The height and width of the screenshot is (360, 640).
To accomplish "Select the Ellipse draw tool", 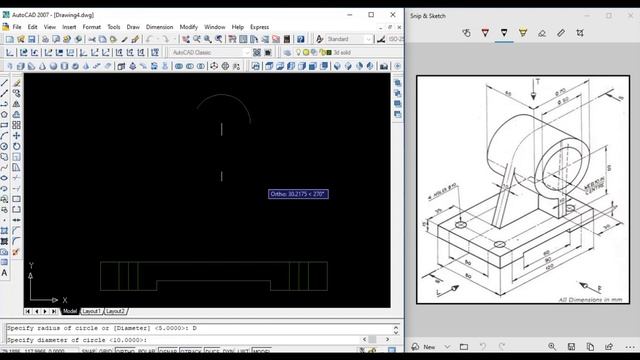I will click(4, 178).
